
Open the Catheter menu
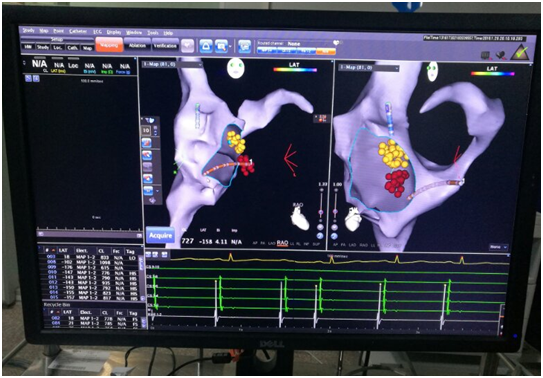pos(78,32)
